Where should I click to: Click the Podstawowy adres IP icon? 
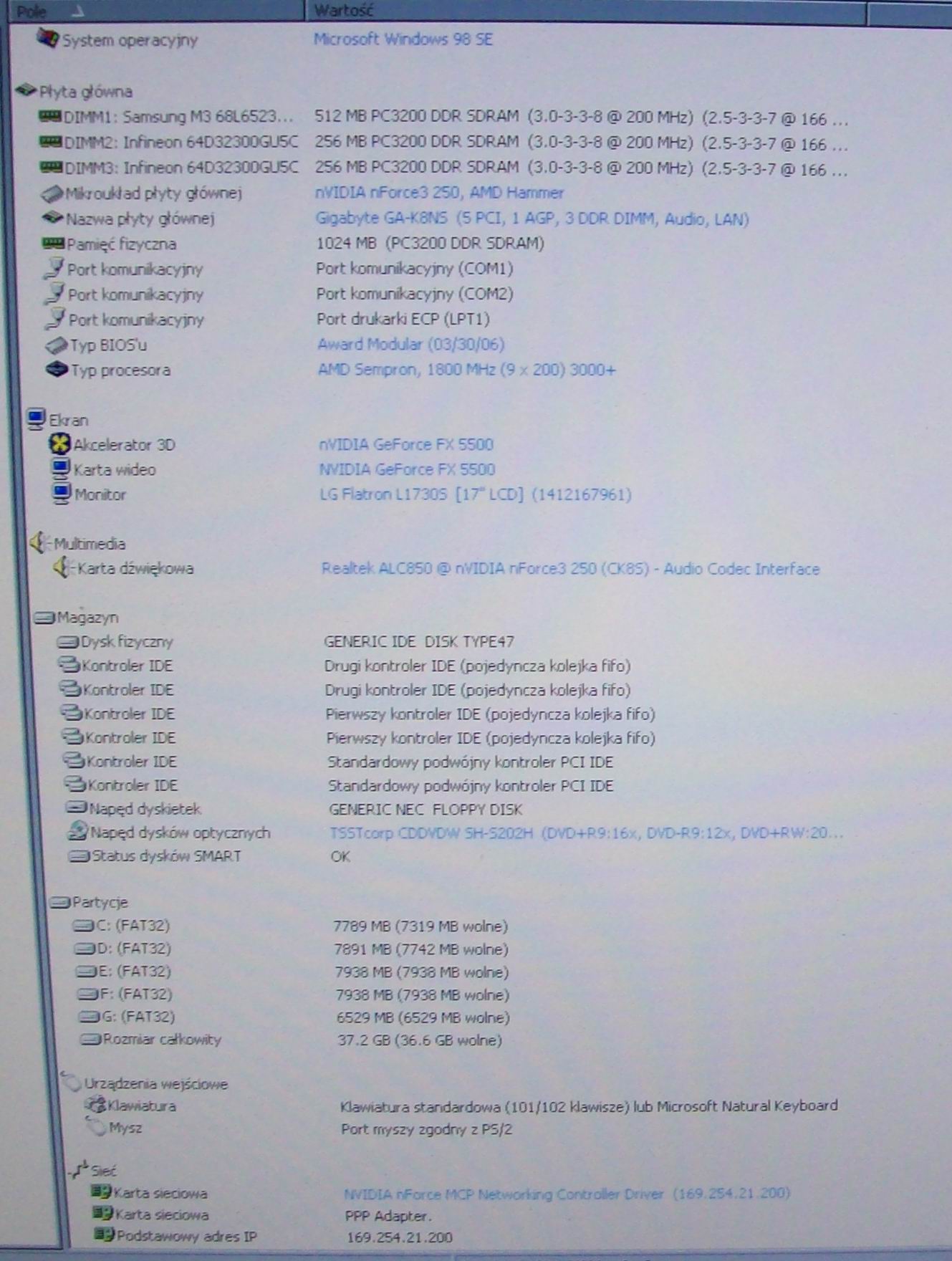[104, 1234]
